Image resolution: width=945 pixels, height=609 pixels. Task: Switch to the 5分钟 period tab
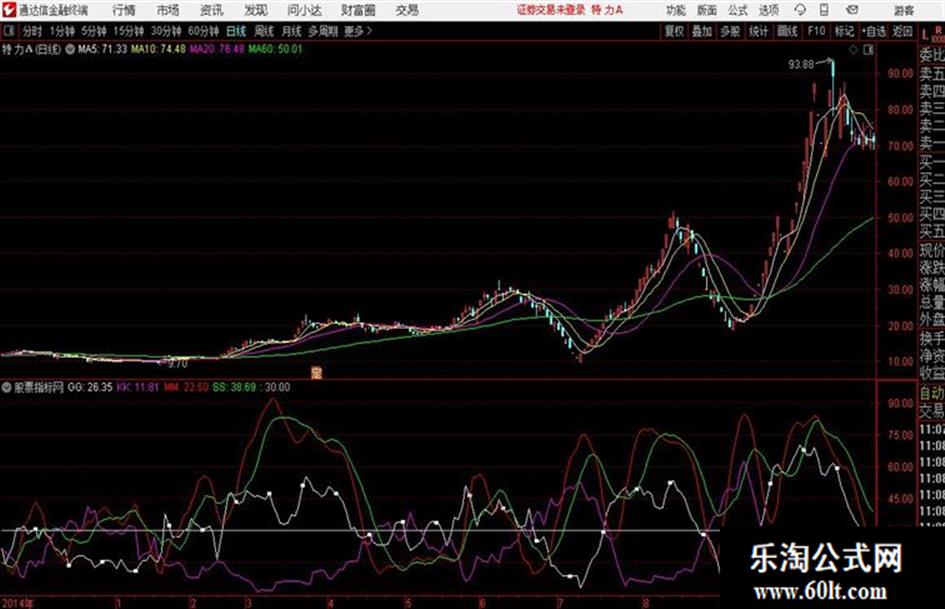click(94, 31)
